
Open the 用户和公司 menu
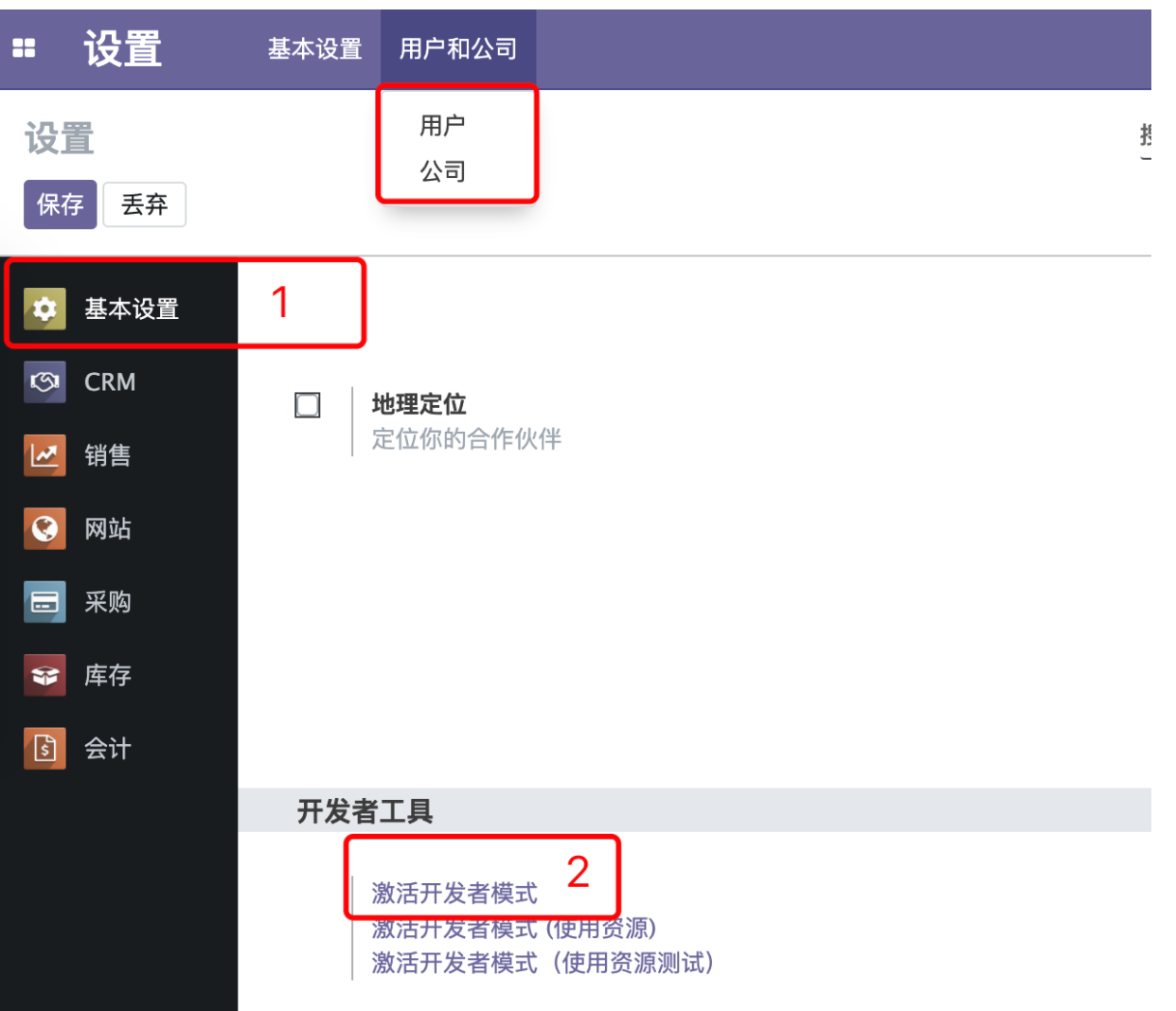(x=458, y=49)
